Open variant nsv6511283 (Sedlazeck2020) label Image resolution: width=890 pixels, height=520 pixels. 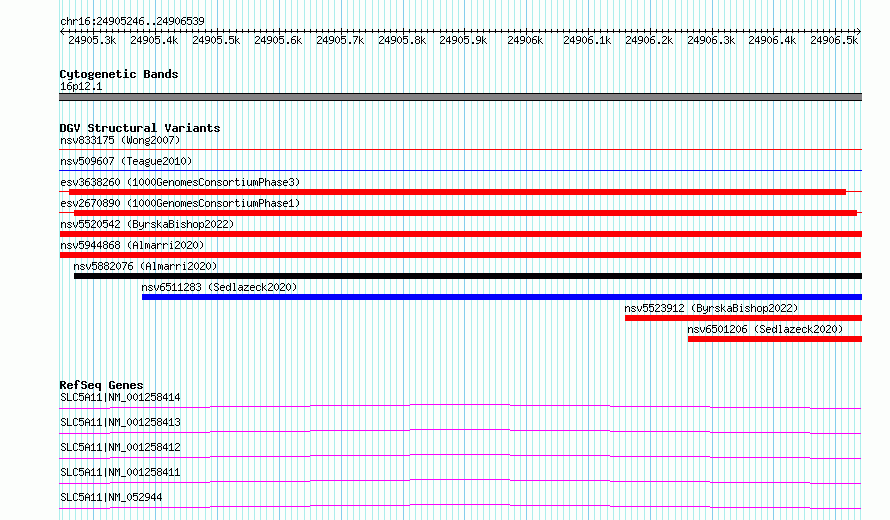[x=219, y=287]
